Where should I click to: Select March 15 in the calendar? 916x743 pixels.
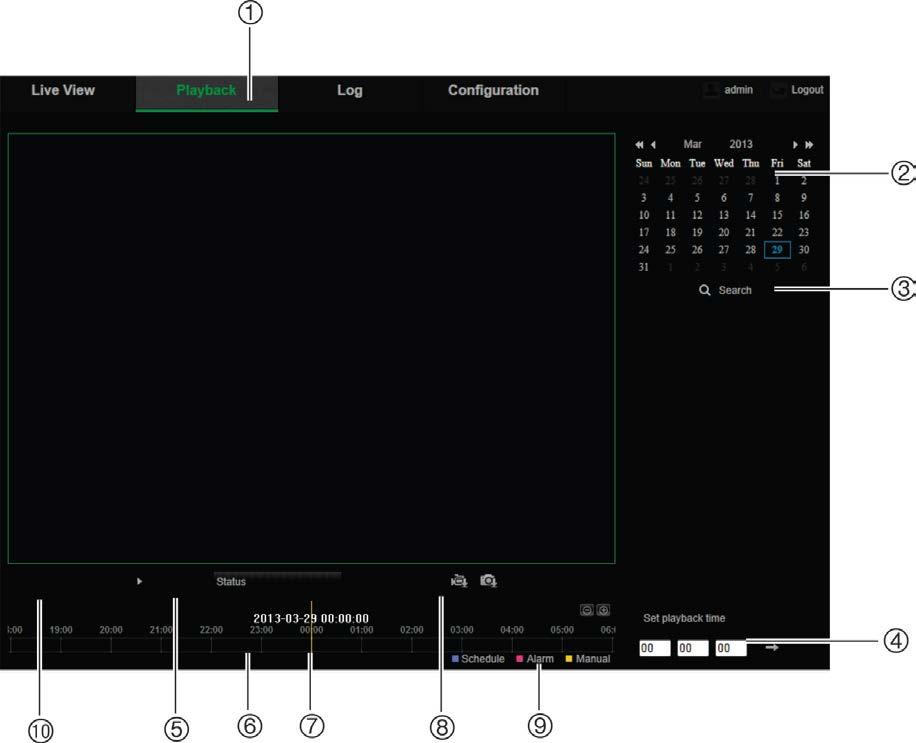coord(777,215)
